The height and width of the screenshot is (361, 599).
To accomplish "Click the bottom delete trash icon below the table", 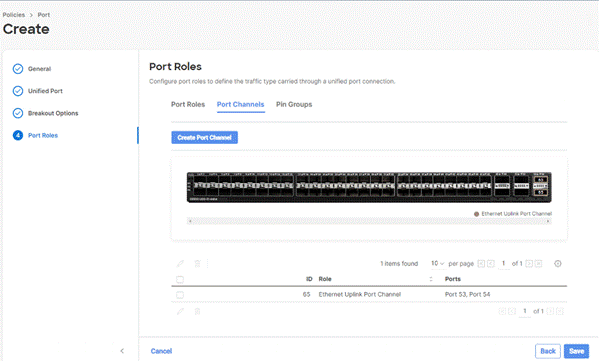I will [198, 311].
